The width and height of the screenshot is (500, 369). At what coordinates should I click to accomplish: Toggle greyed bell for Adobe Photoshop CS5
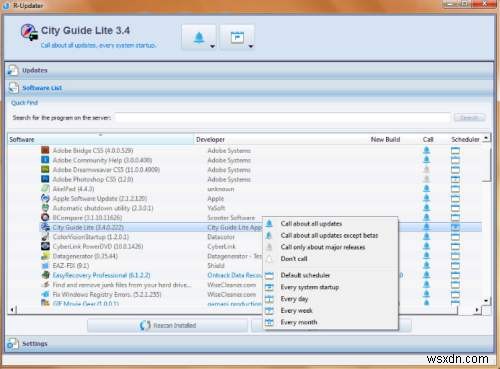coord(426,179)
